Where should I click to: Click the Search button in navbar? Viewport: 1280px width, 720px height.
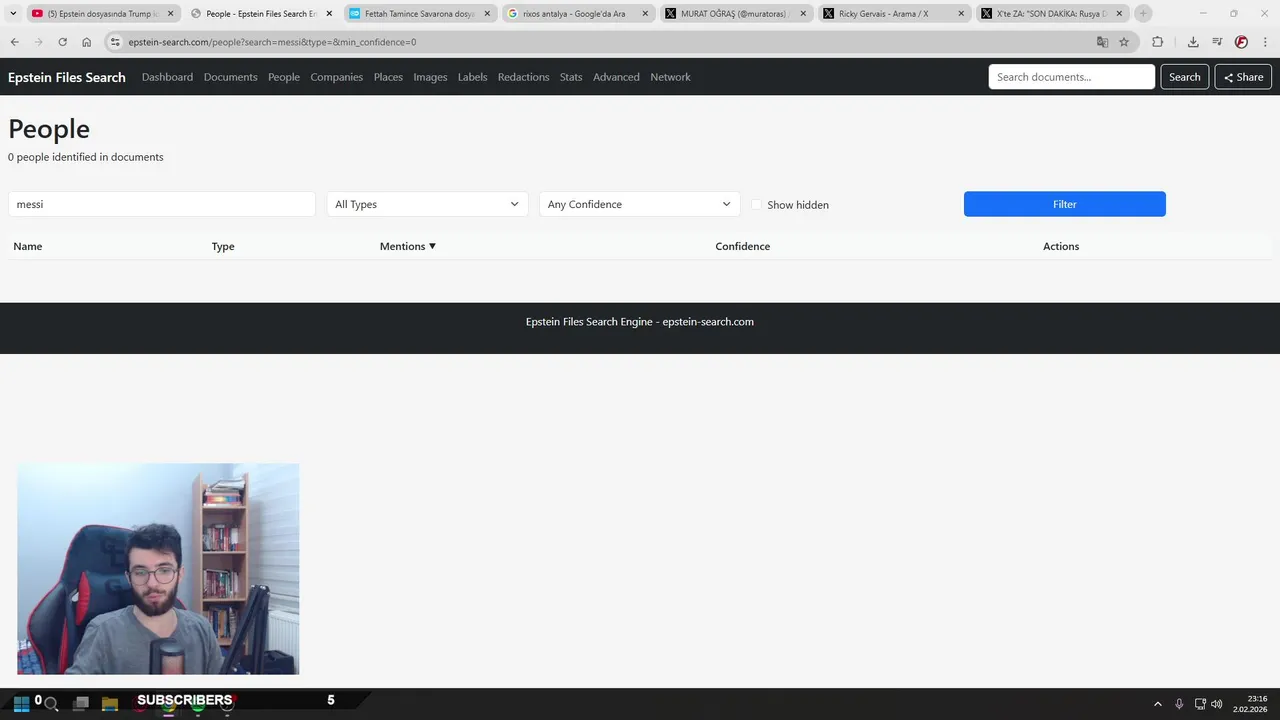click(x=1184, y=77)
